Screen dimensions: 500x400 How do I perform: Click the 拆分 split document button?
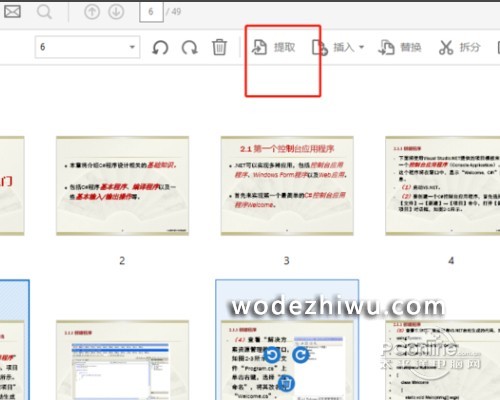[460, 47]
